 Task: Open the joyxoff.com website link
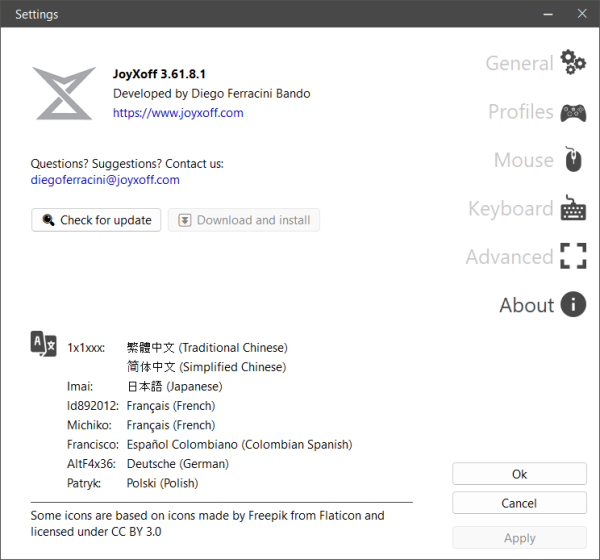[178, 113]
